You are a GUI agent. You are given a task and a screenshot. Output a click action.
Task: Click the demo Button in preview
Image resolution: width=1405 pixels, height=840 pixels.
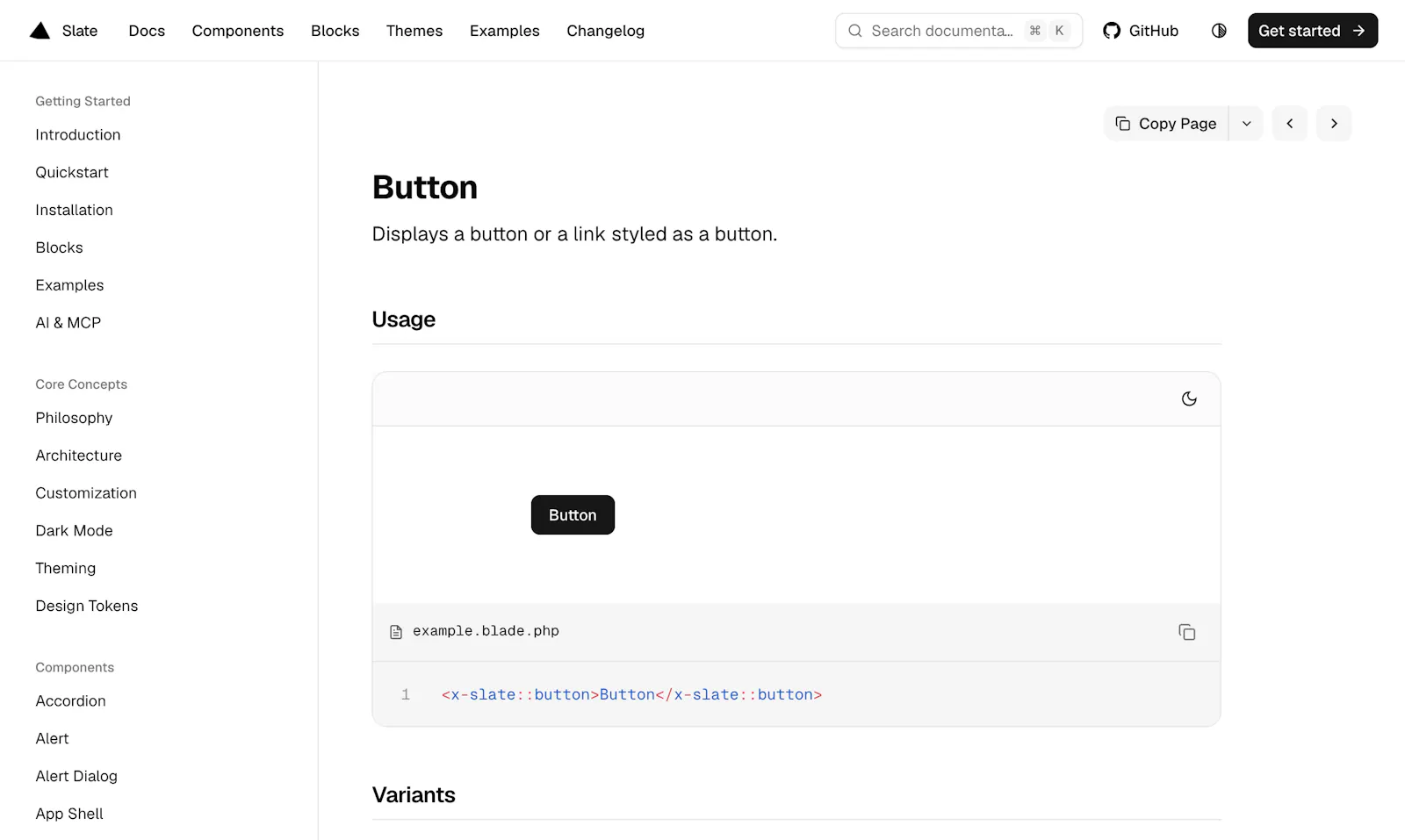coord(573,515)
